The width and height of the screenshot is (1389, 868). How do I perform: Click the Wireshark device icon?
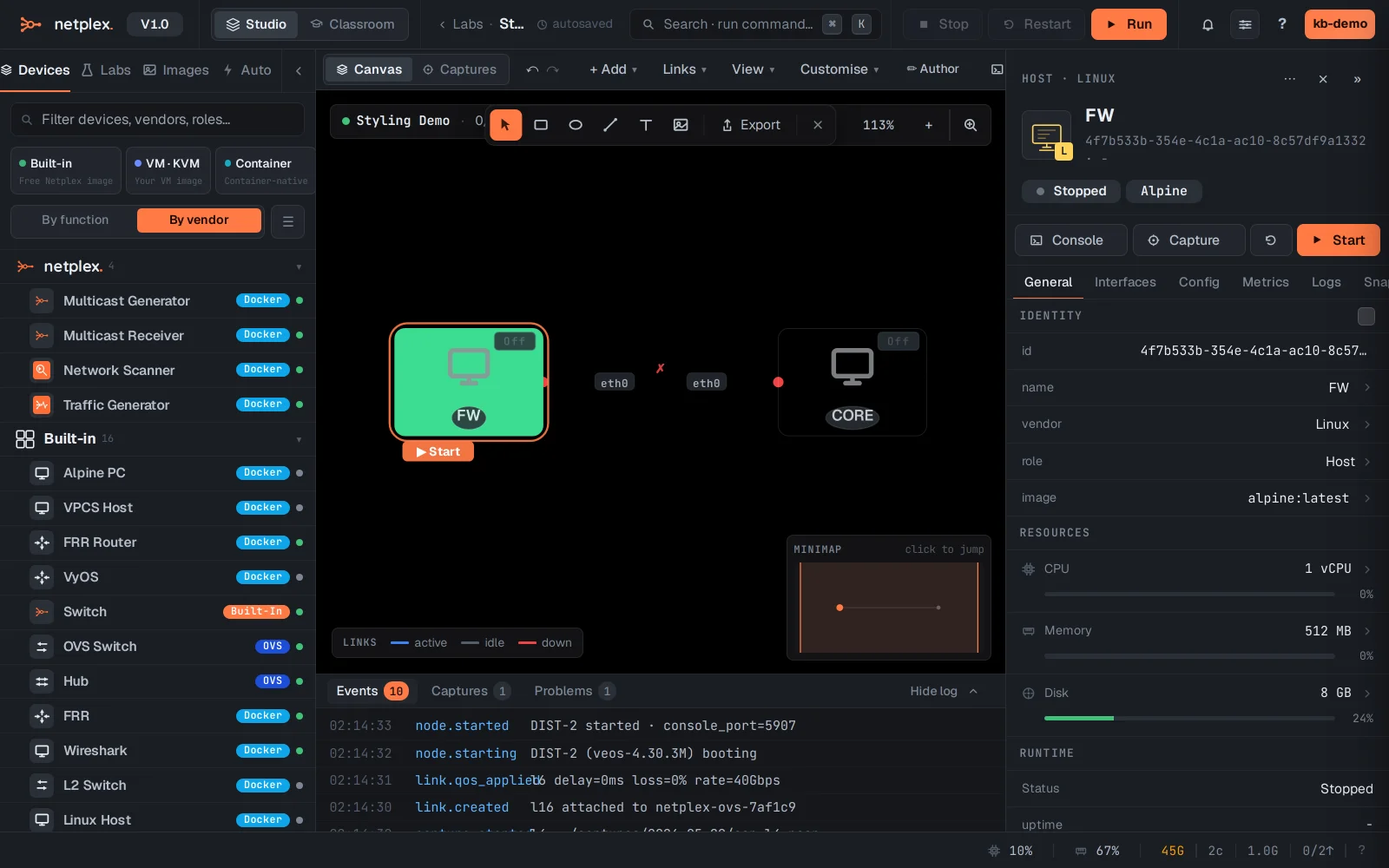click(41, 751)
